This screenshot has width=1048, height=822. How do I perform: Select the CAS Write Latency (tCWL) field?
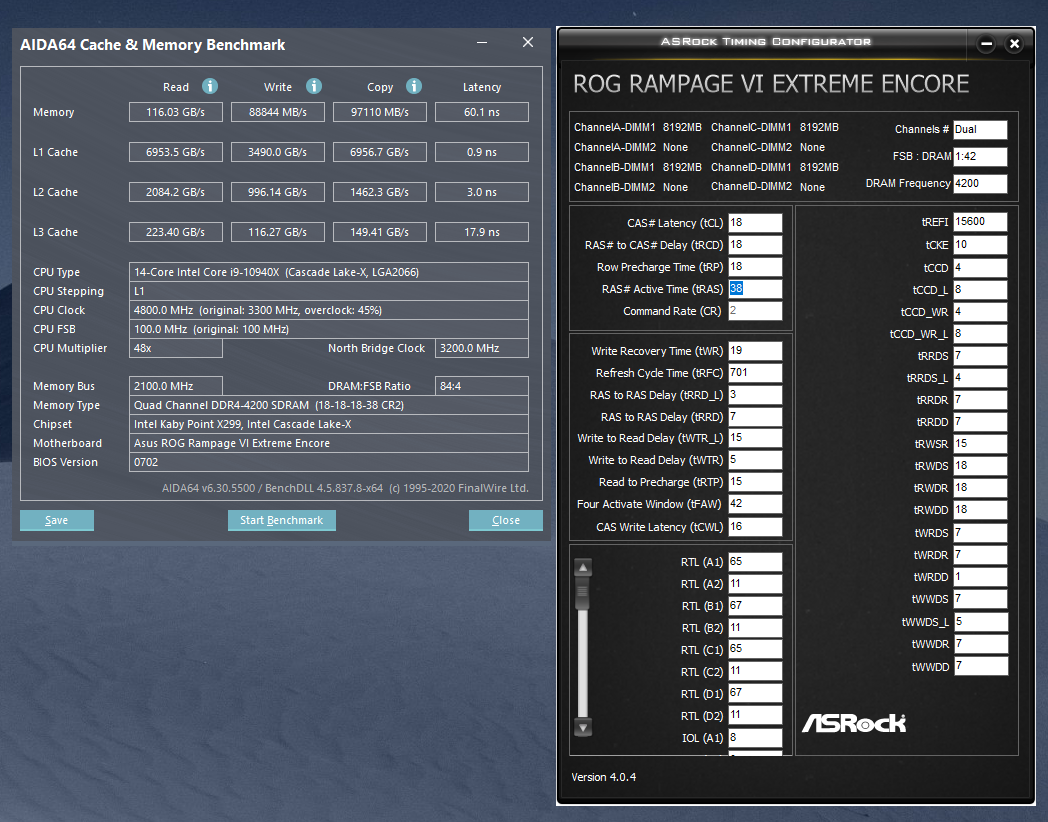point(755,527)
